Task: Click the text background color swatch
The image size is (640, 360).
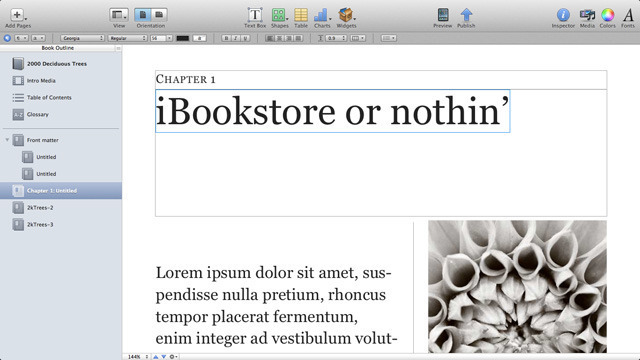Action: coord(200,38)
